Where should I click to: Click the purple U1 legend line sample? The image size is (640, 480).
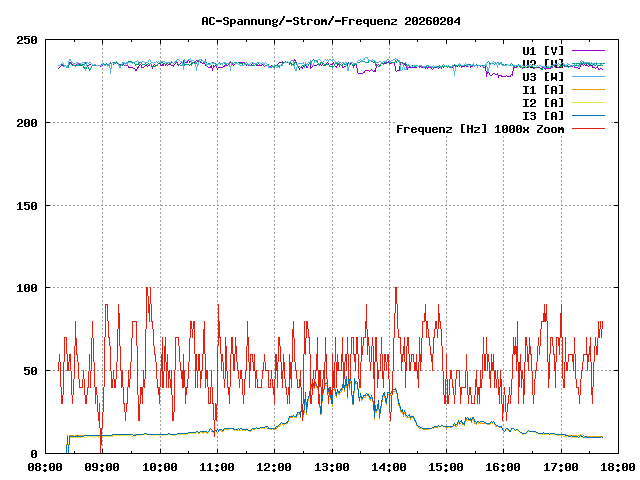point(589,50)
